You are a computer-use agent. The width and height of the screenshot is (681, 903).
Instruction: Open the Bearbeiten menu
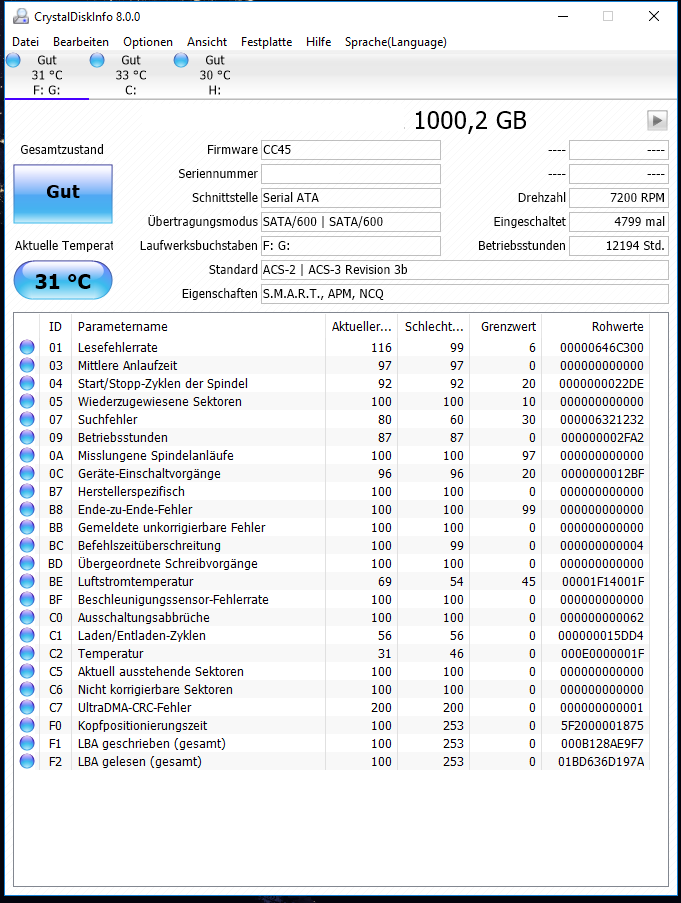[x=81, y=42]
